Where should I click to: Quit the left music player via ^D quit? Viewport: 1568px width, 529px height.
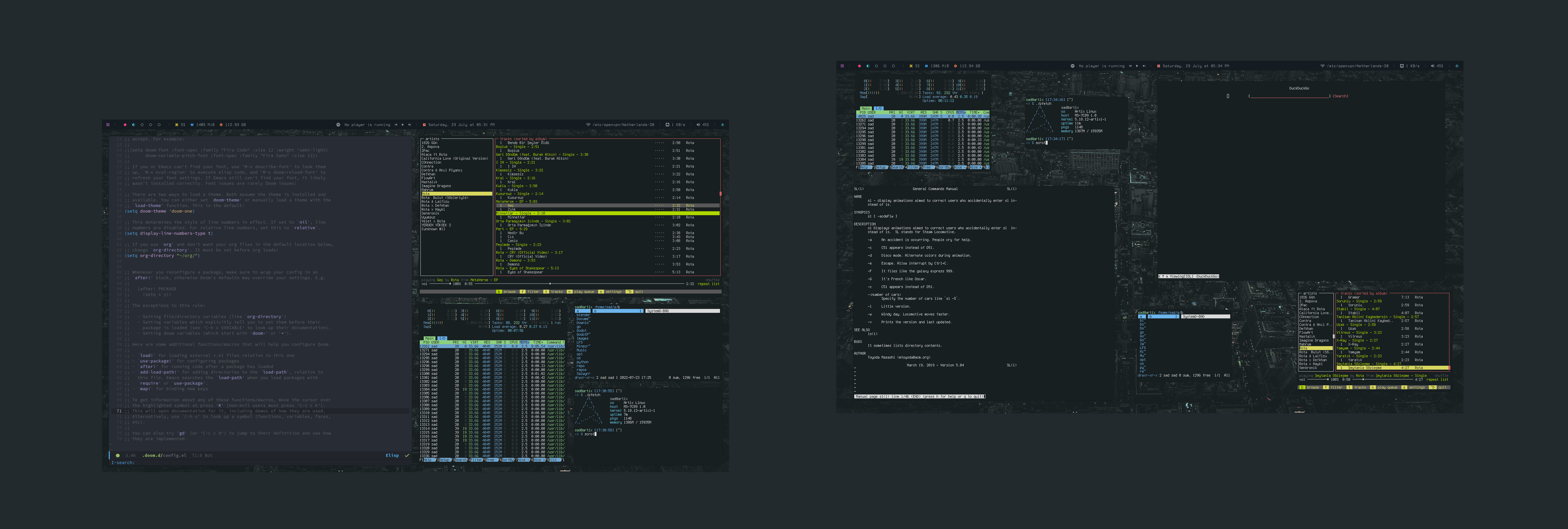(635, 292)
